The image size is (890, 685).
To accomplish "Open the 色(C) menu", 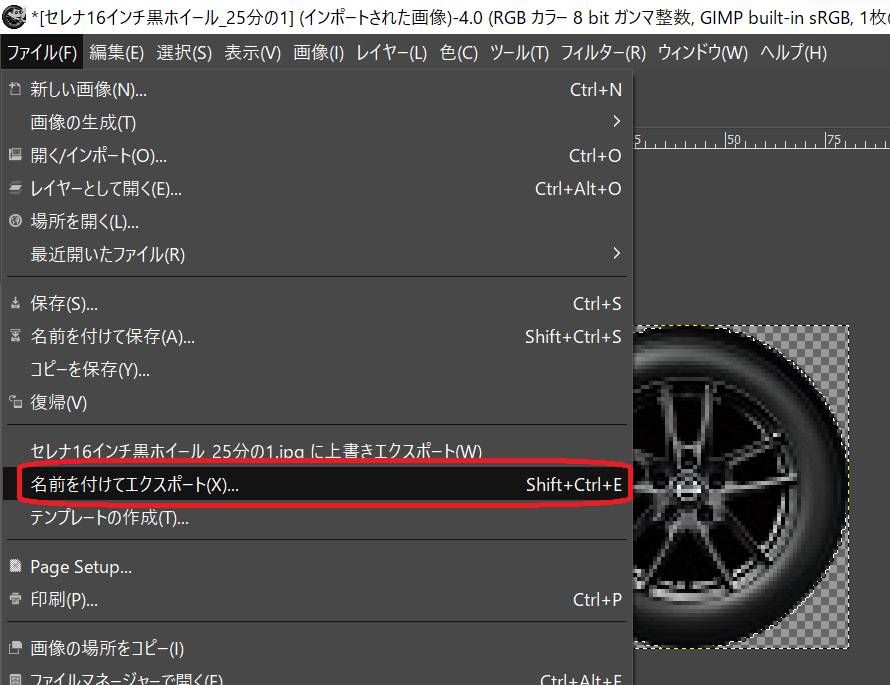I will pyautogui.click(x=458, y=52).
